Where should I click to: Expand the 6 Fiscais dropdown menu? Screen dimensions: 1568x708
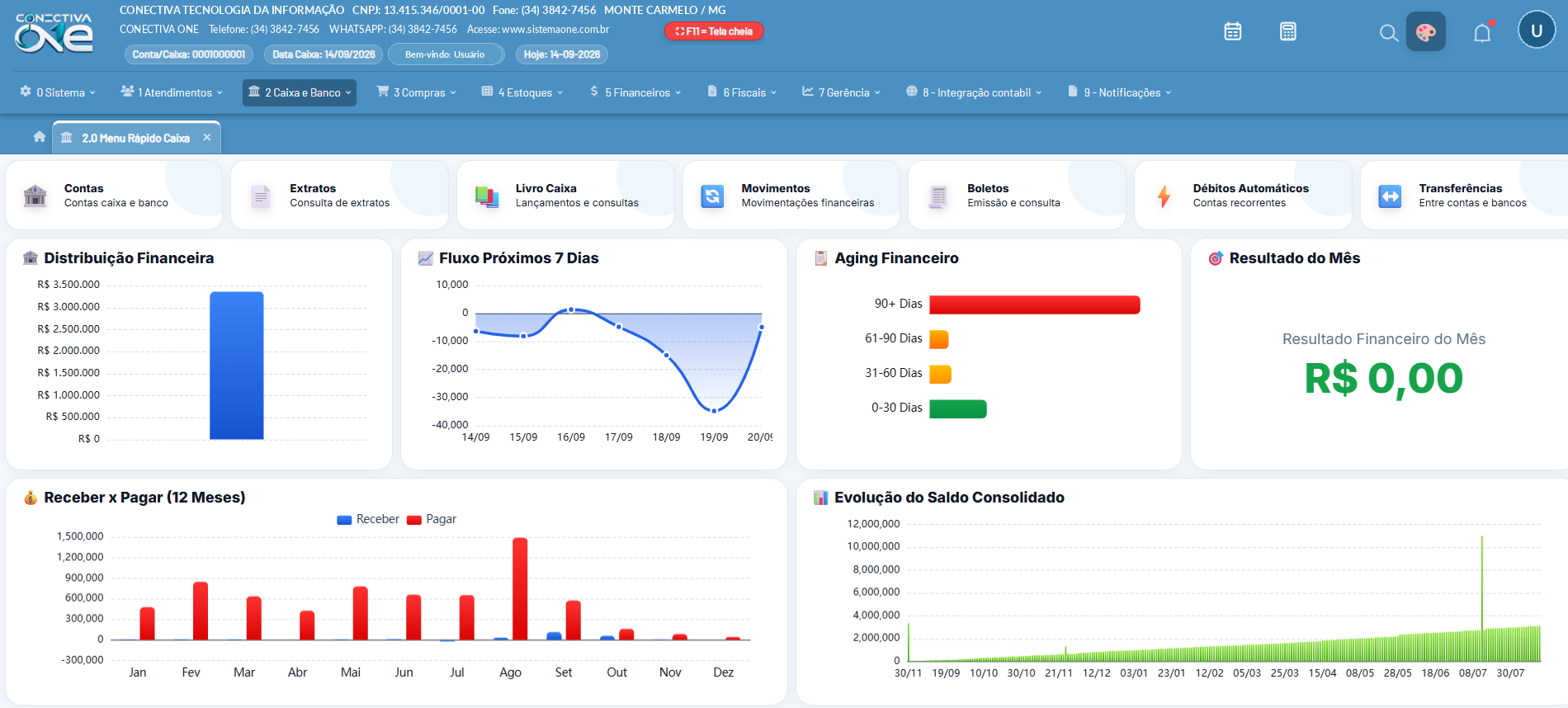click(x=742, y=92)
